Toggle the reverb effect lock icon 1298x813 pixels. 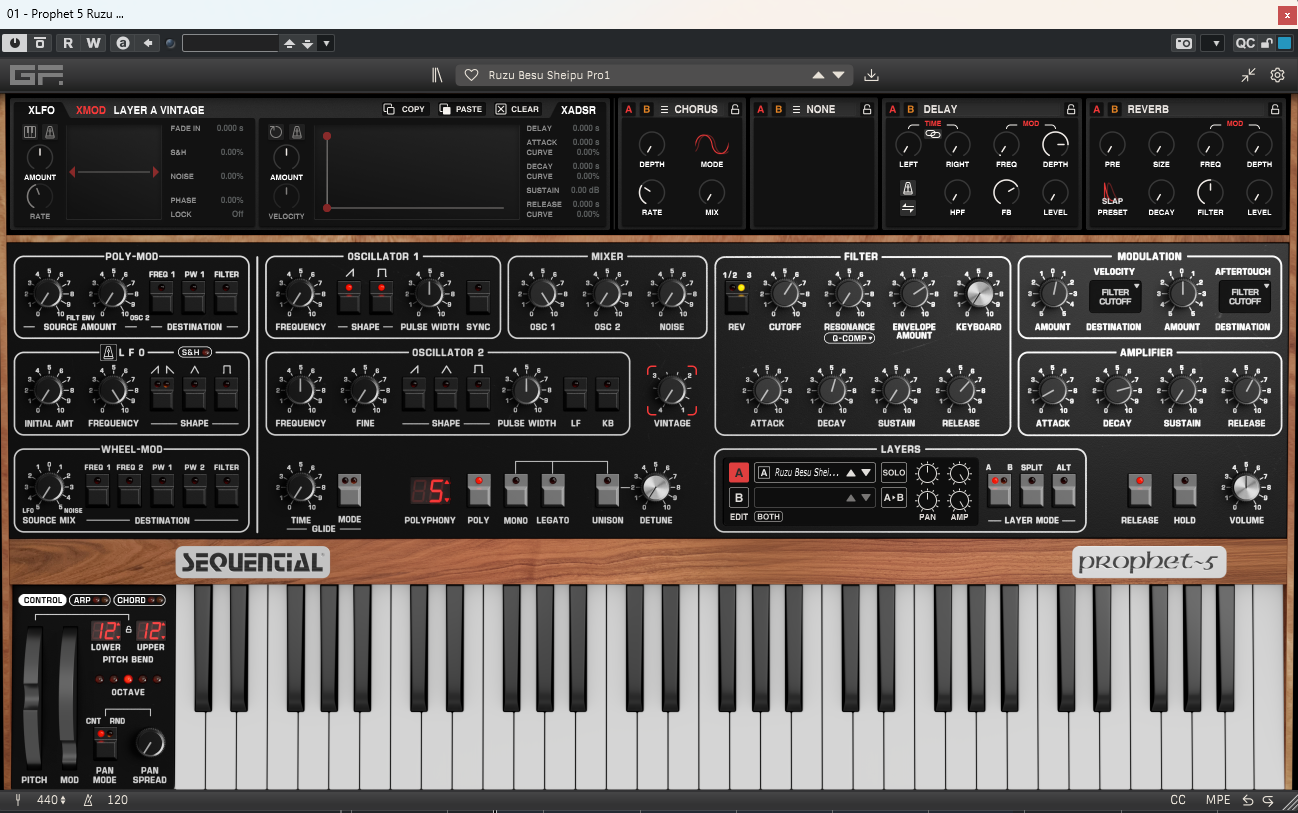1275,109
